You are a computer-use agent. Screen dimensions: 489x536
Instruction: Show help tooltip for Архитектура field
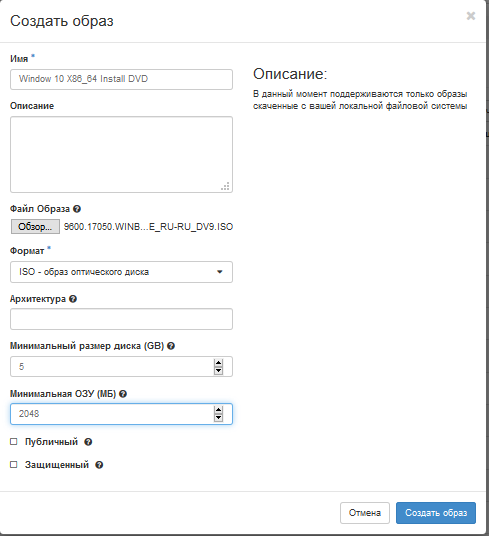coord(73,299)
